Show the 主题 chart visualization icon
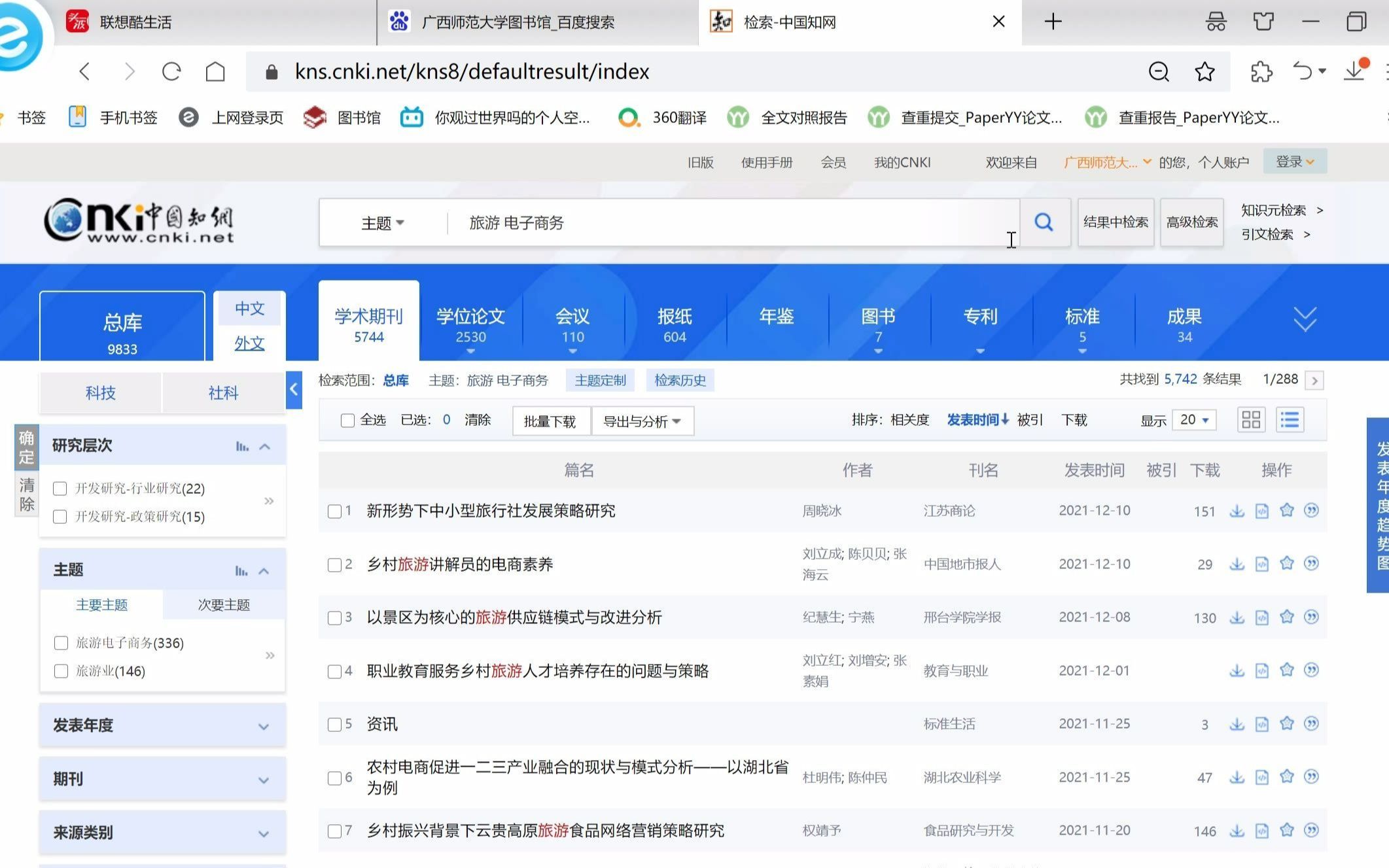The width and height of the screenshot is (1389, 868). 241,570
